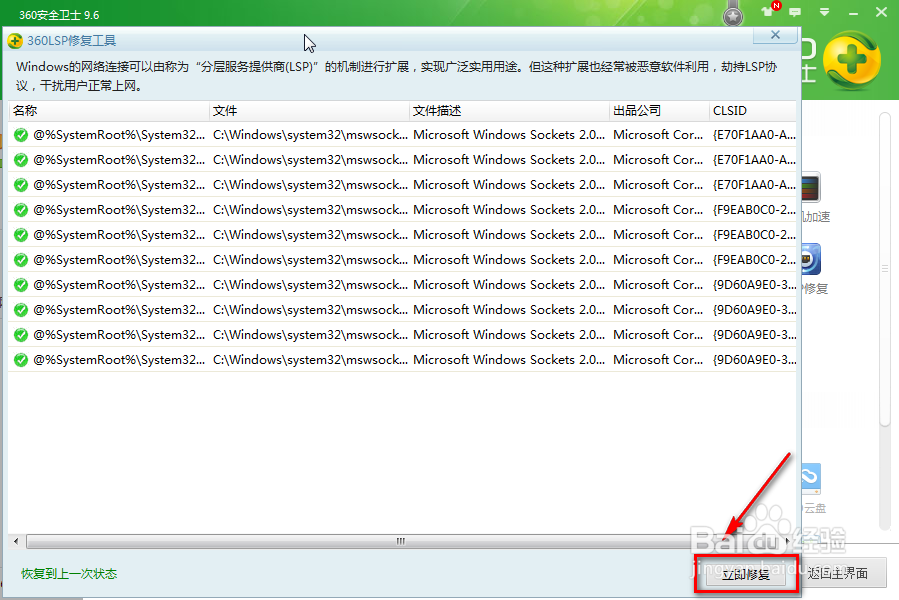Minimize the 360安全卫士 window
Viewport: 899px width, 600px height.
853,13
